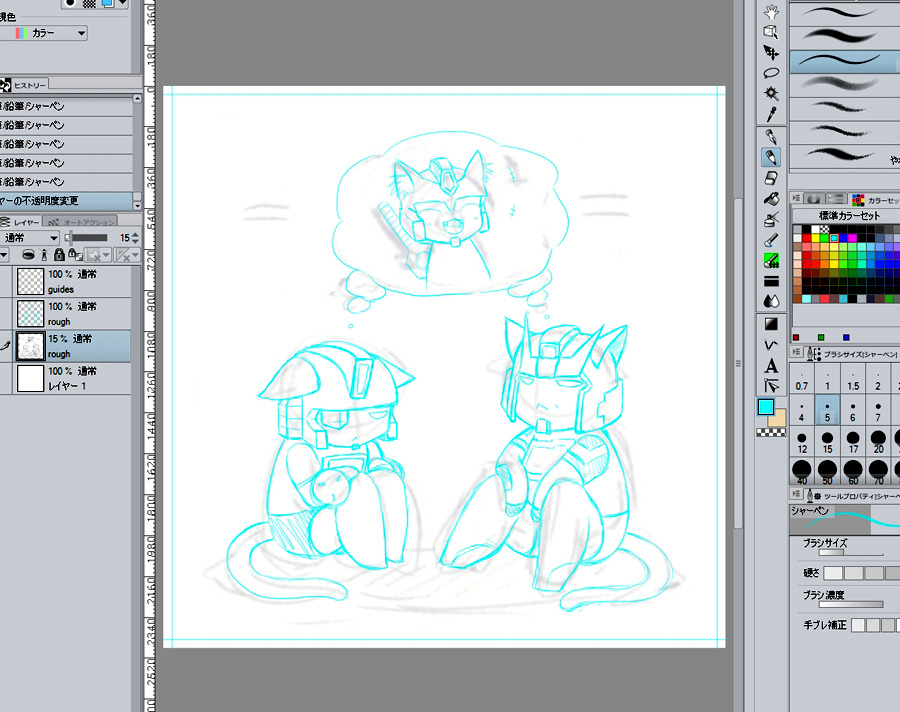Toggle visibility box of guides layer
This screenshot has width=900, height=712.
point(6,281)
